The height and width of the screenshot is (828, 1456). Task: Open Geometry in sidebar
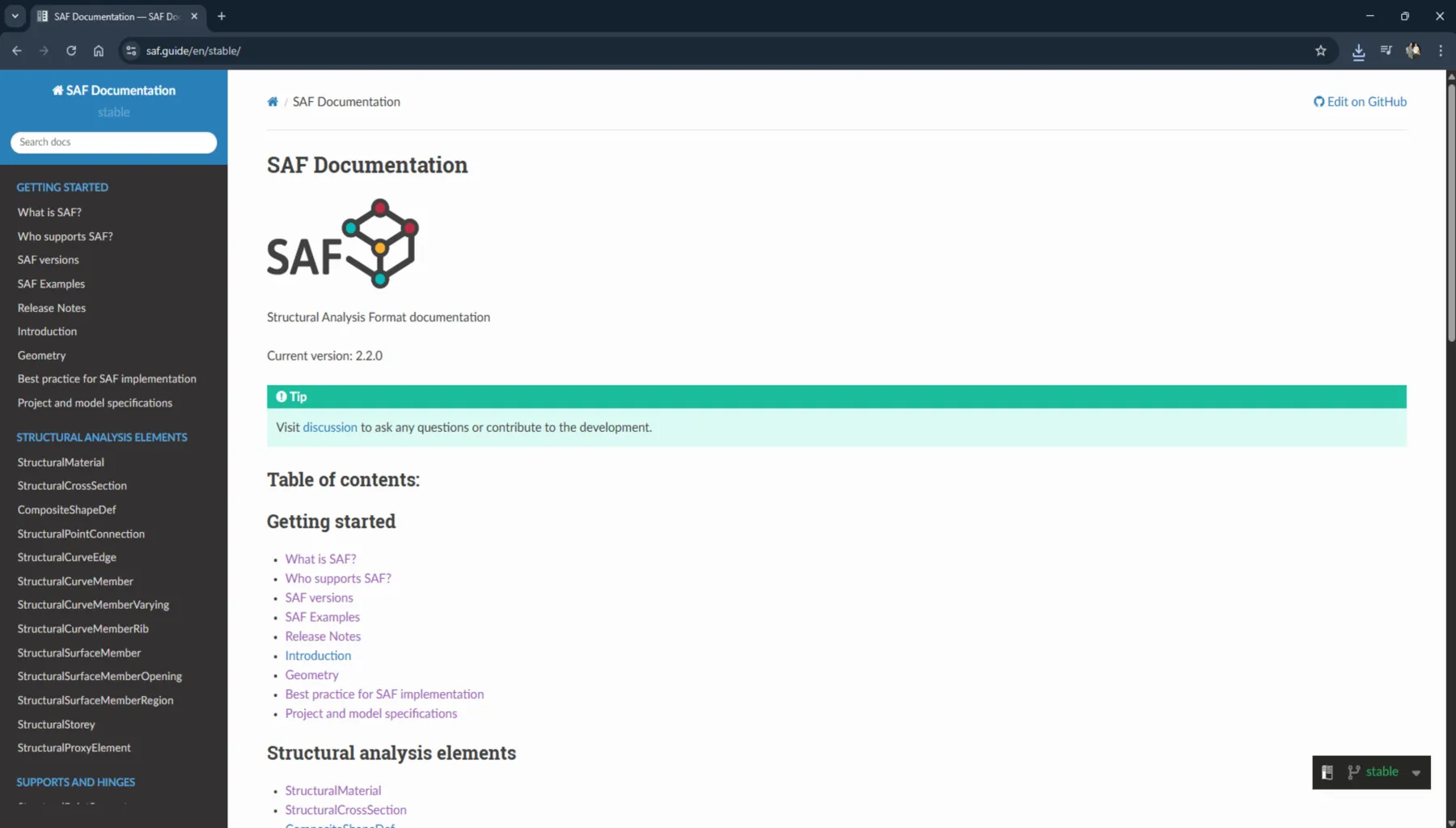point(42,355)
